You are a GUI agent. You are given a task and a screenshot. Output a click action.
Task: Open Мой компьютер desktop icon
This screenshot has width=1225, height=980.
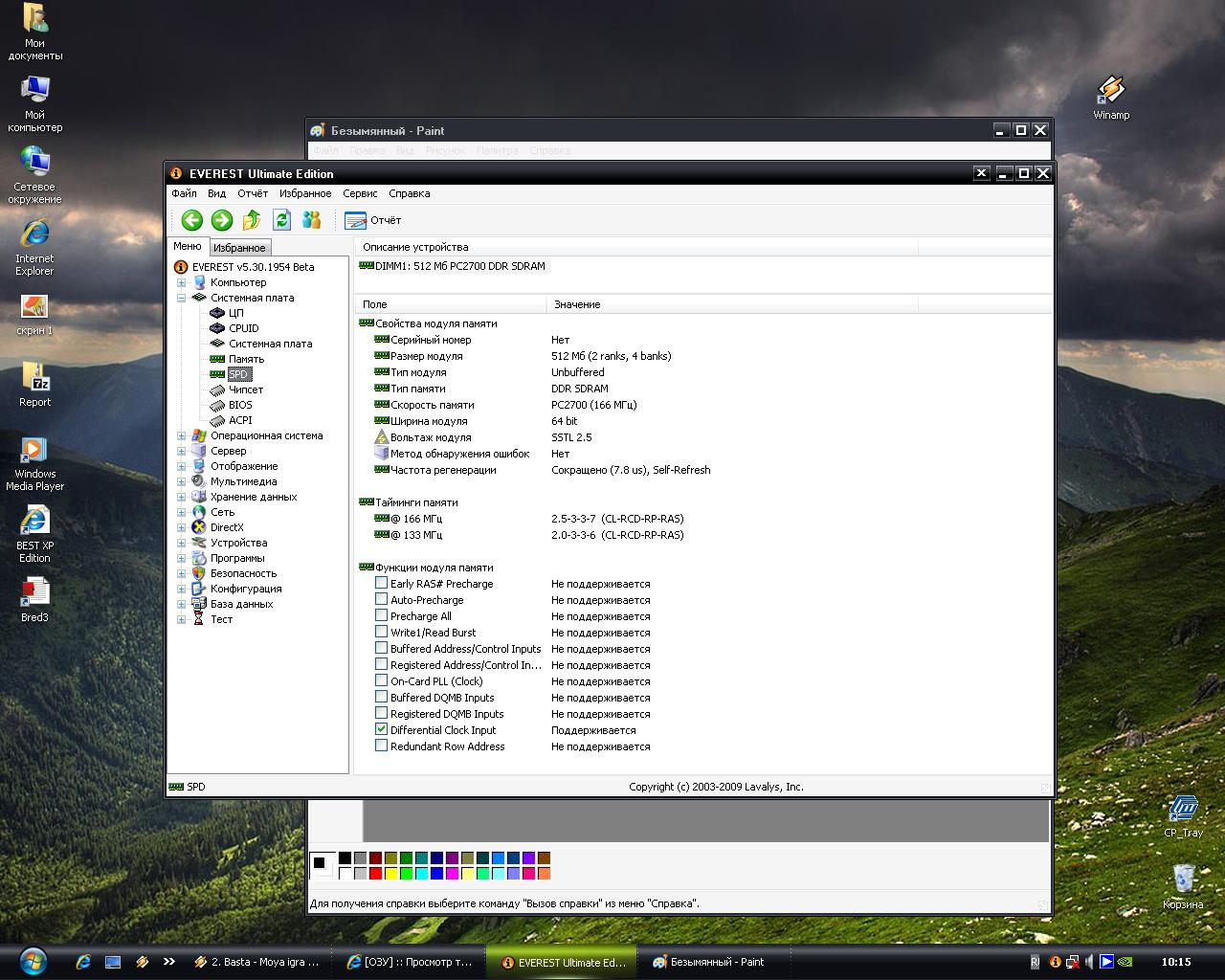(34, 103)
